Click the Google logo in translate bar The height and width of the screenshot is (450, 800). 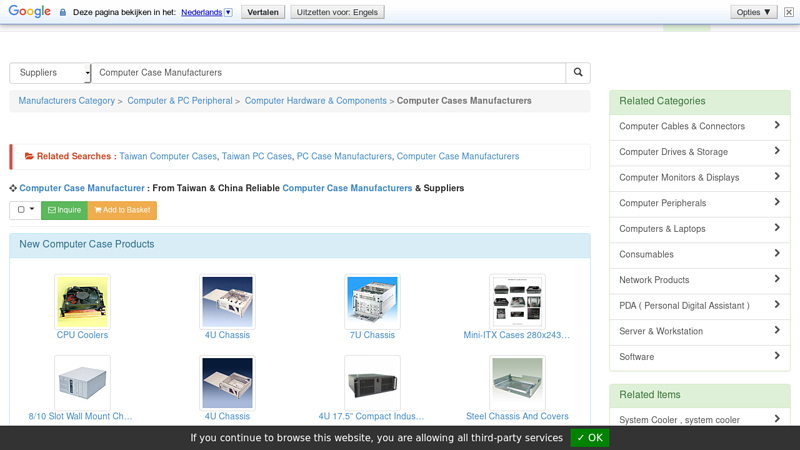point(30,11)
